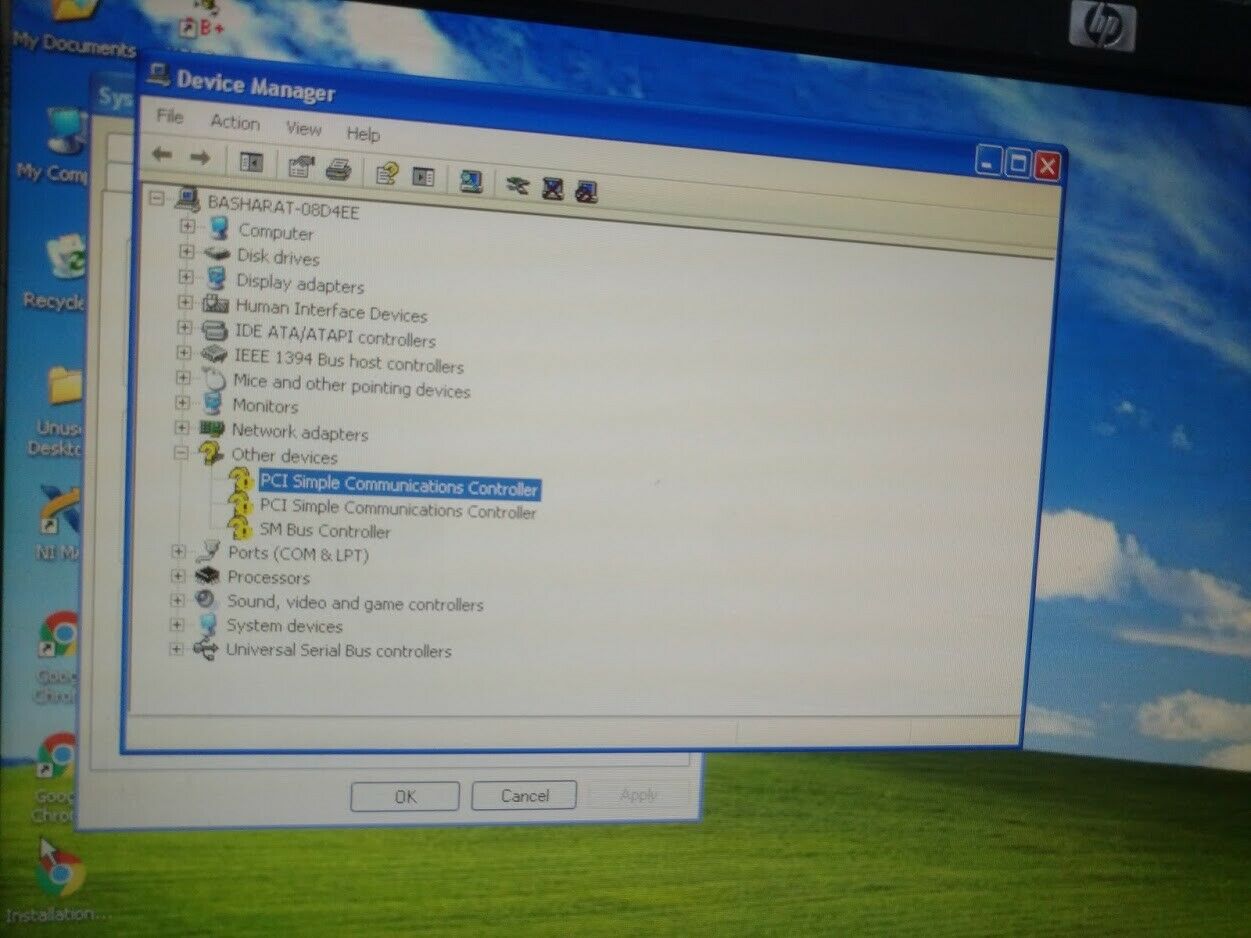Open Properties via the toolbar icon
Image resolution: width=1251 pixels, height=938 pixels.
[x=300, y=167]
